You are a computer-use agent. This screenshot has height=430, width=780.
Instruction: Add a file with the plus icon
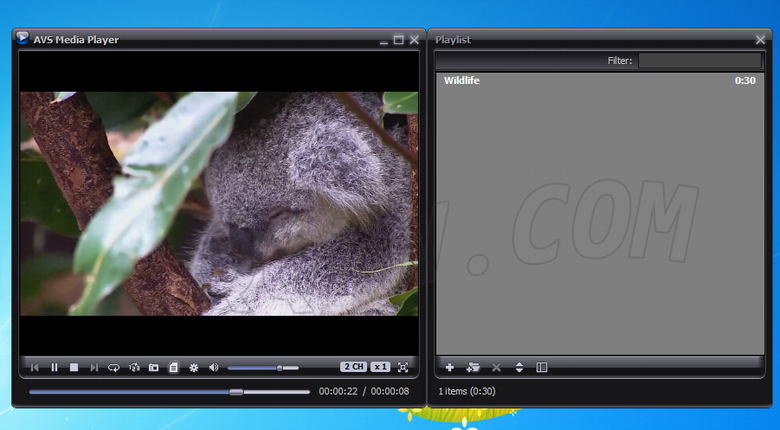click(x=449, y=368)
